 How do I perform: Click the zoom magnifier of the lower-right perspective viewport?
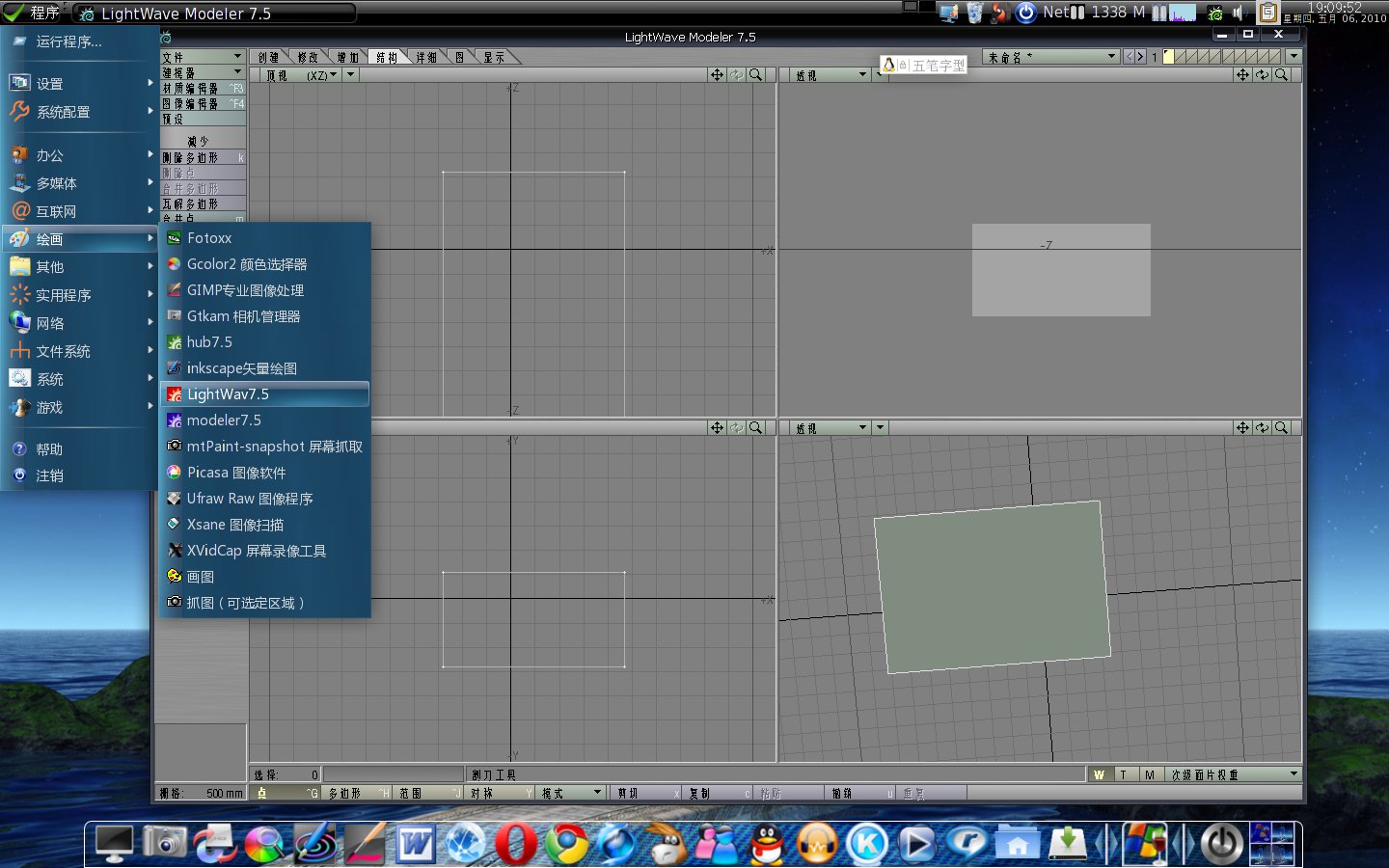click(1281, 427)
